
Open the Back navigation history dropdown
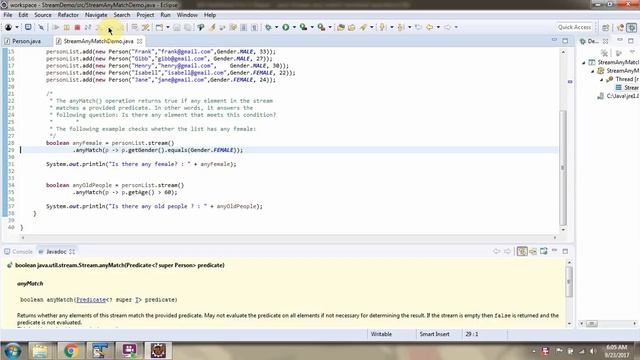tap(438, 27)
